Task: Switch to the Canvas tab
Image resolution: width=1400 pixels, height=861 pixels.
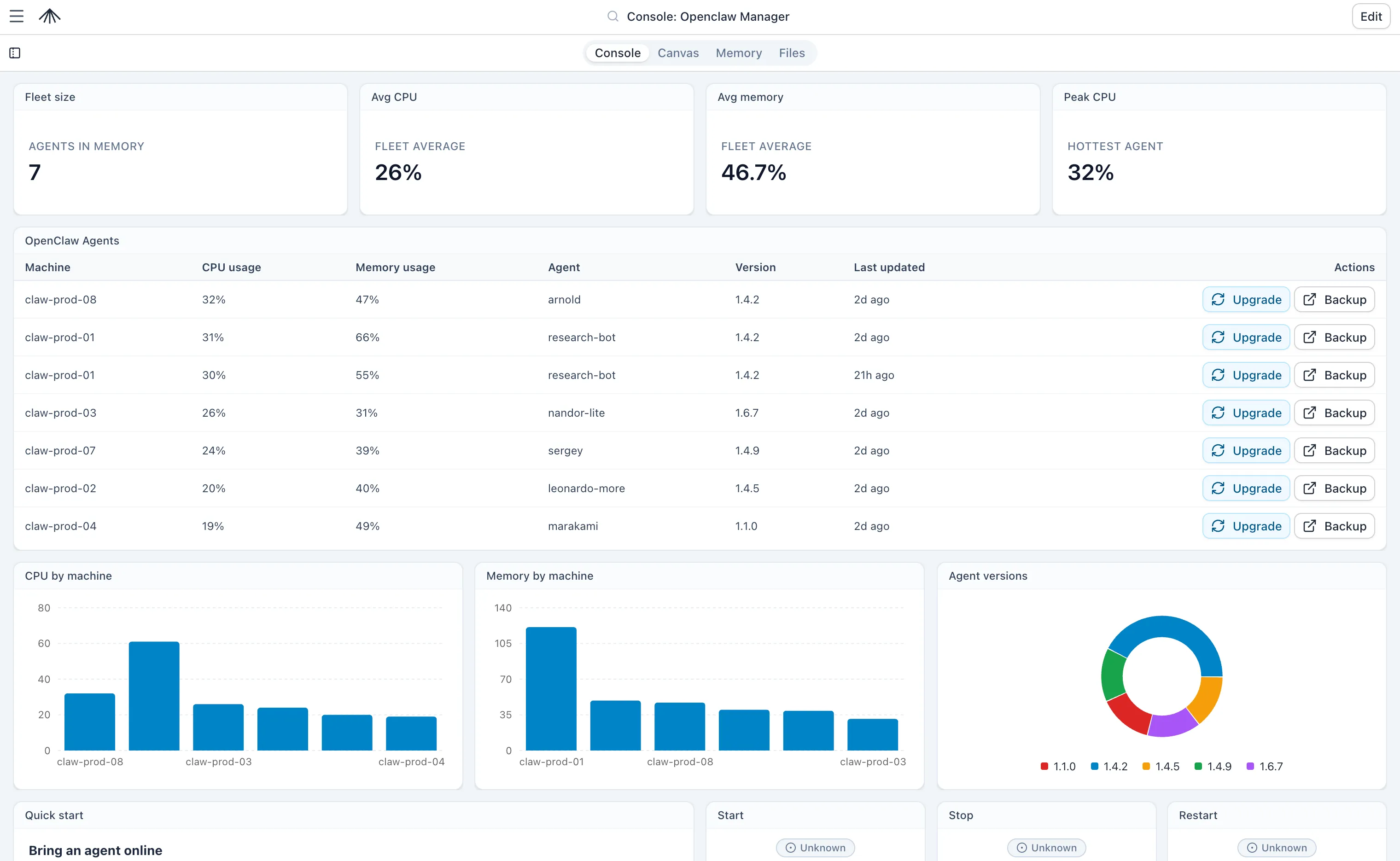Action: [x=678, y=53]
